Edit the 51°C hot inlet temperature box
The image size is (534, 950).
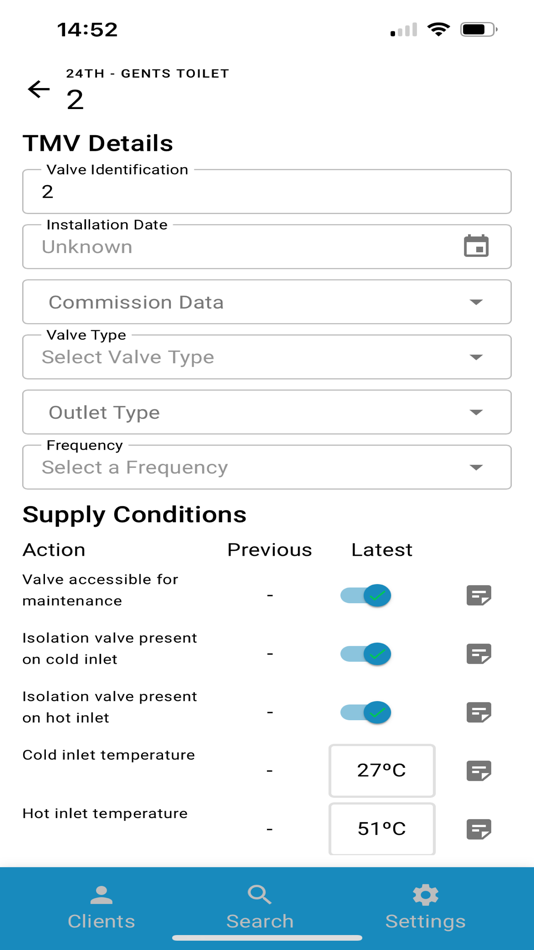(x=382, y=829)
